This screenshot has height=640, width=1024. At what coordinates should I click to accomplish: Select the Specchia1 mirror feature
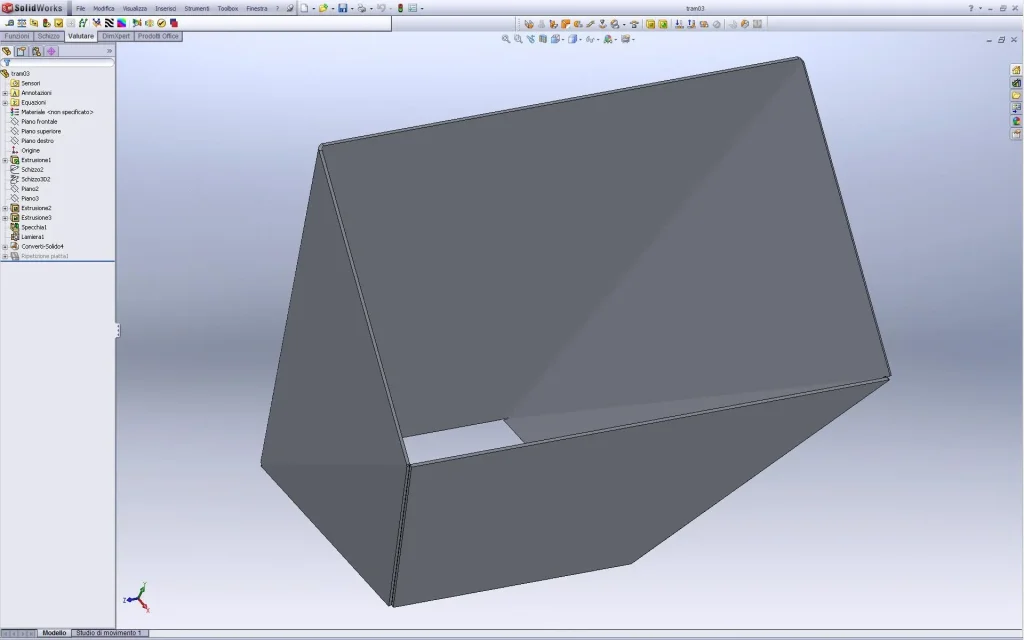point(34,227)
